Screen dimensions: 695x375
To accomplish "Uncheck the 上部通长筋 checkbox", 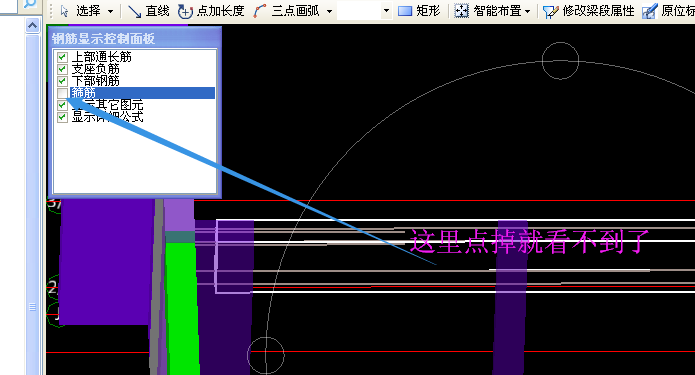I will click(x=62, y=57).
